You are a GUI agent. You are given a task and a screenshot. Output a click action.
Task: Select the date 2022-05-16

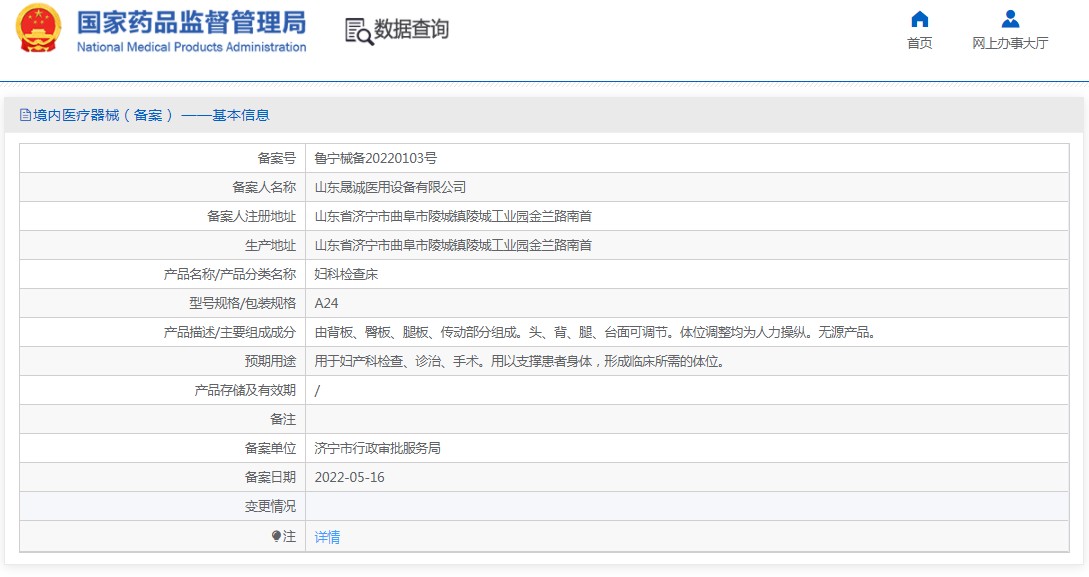(349, 478)
